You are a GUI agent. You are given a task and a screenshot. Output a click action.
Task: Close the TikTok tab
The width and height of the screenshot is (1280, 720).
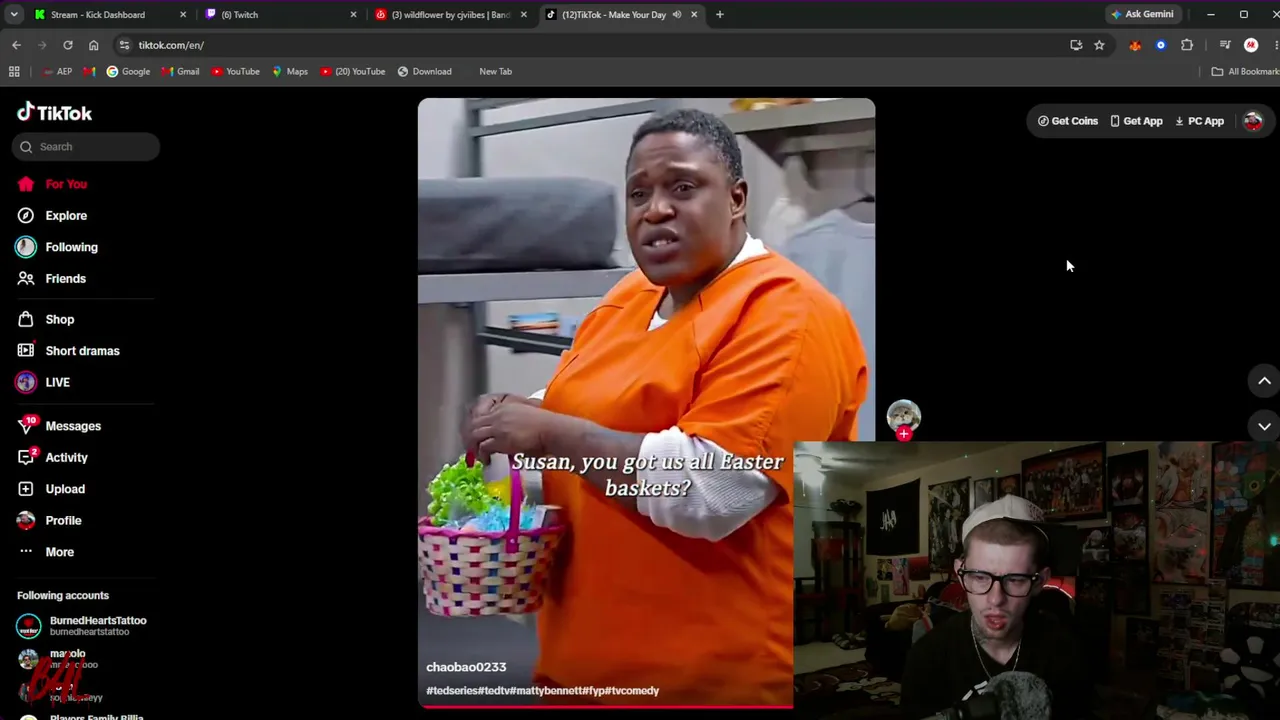[694, 15]
